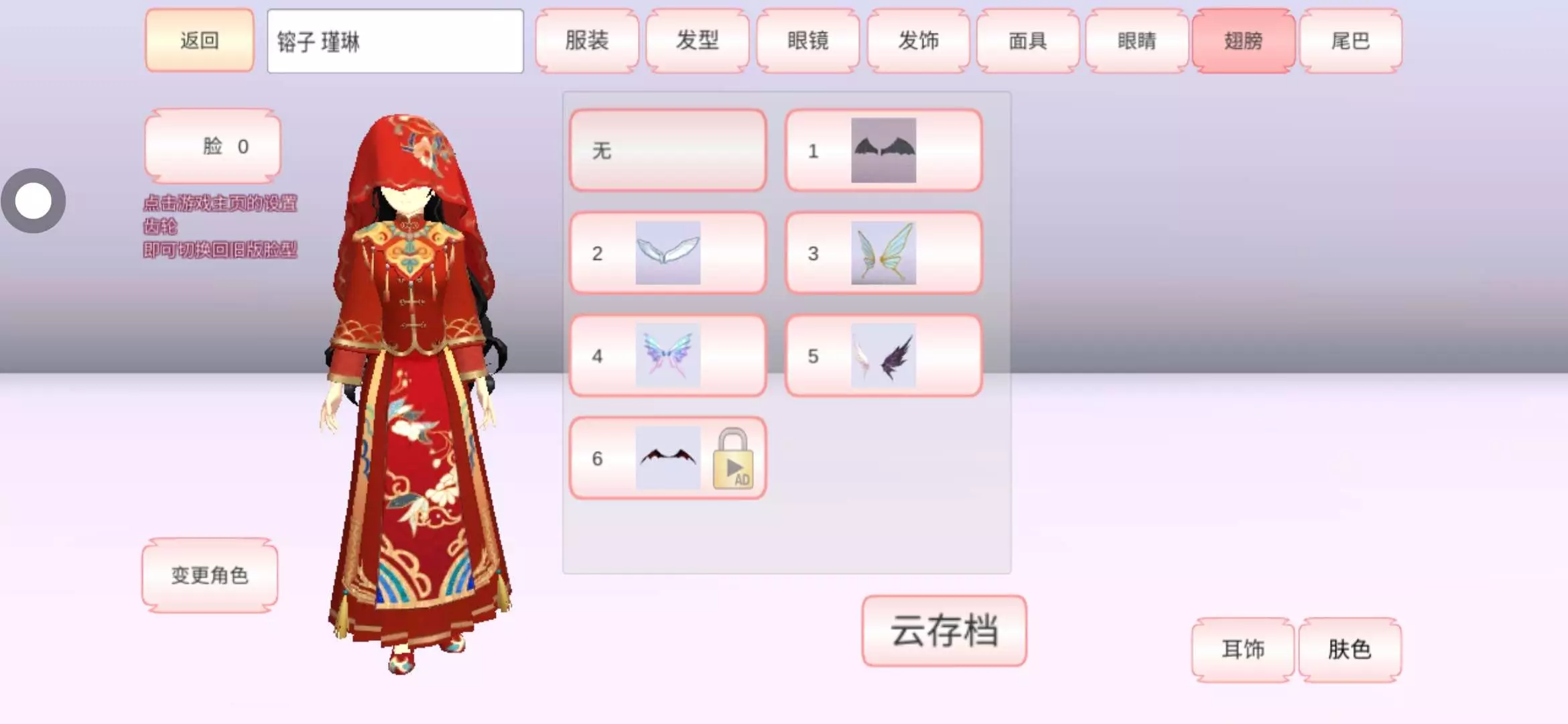The height and width of the screenshot is (724, 1568).
Task: Open the 面具 mask tab
Action: [1027, 40]
